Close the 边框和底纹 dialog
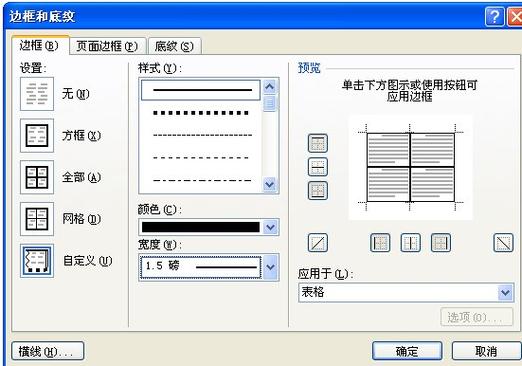The image size is (522, 366). tap(515, 16)
